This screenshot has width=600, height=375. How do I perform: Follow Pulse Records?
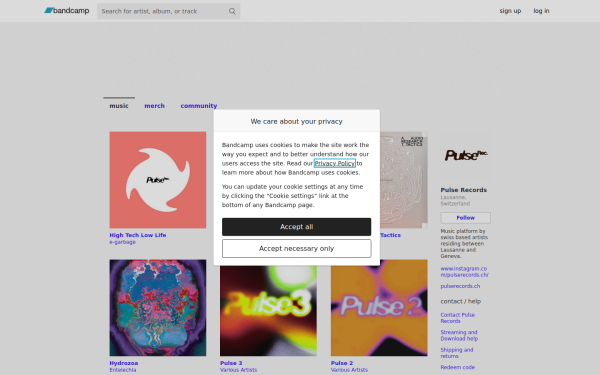click(x=466, y=218)
